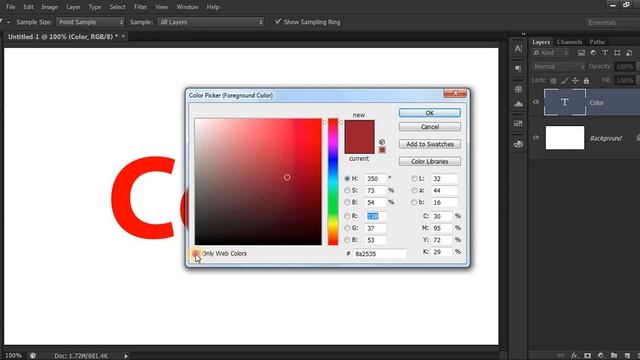The width and height of the screenshot is (640, 360).
Task: Filter layers by smart object icon
Action: (x=629, y=53)
